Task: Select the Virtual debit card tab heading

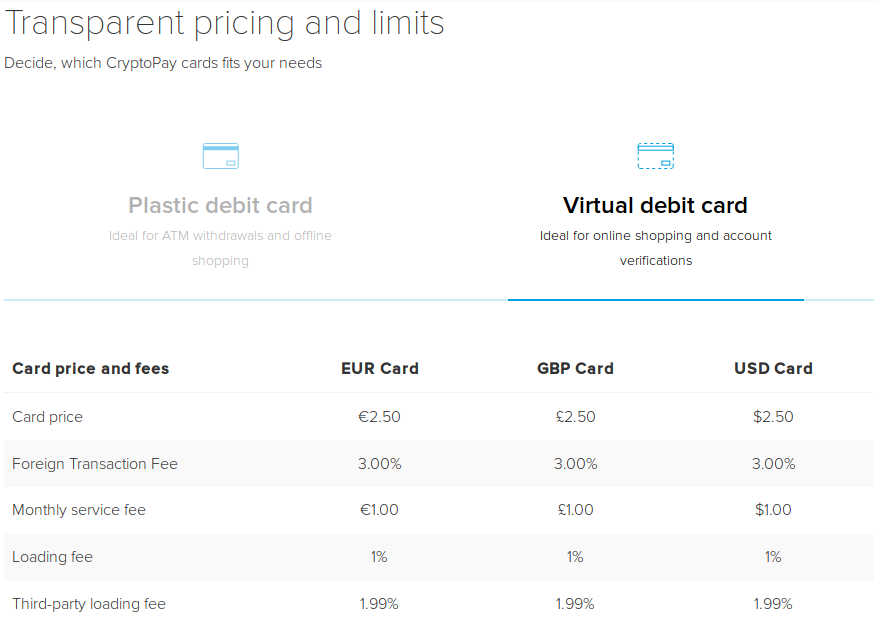Action: 655,205
